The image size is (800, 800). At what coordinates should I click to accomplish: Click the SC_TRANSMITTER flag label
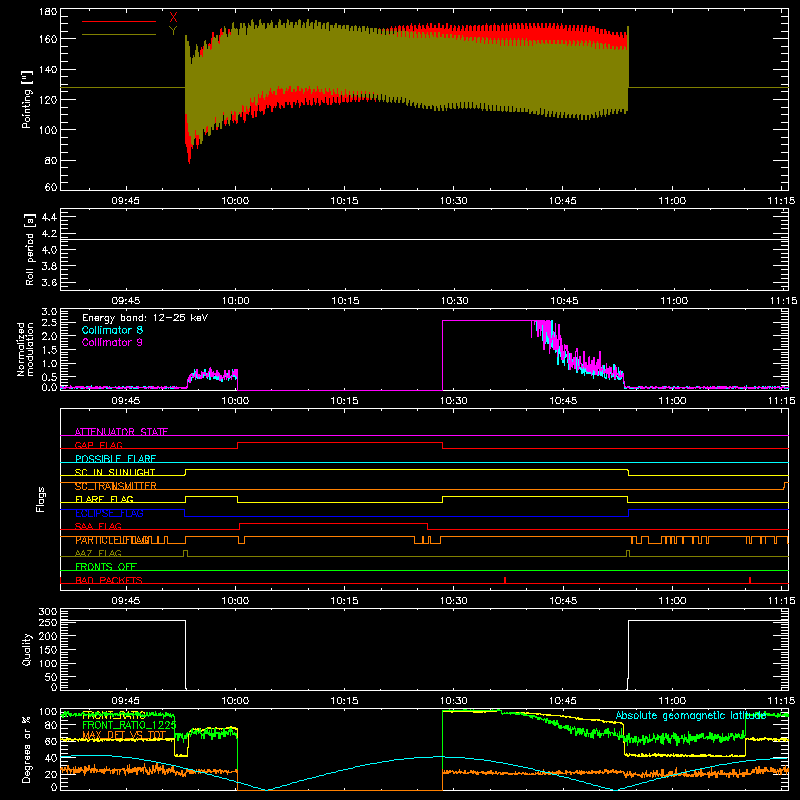pyautogui.click(x=116, y=486)
